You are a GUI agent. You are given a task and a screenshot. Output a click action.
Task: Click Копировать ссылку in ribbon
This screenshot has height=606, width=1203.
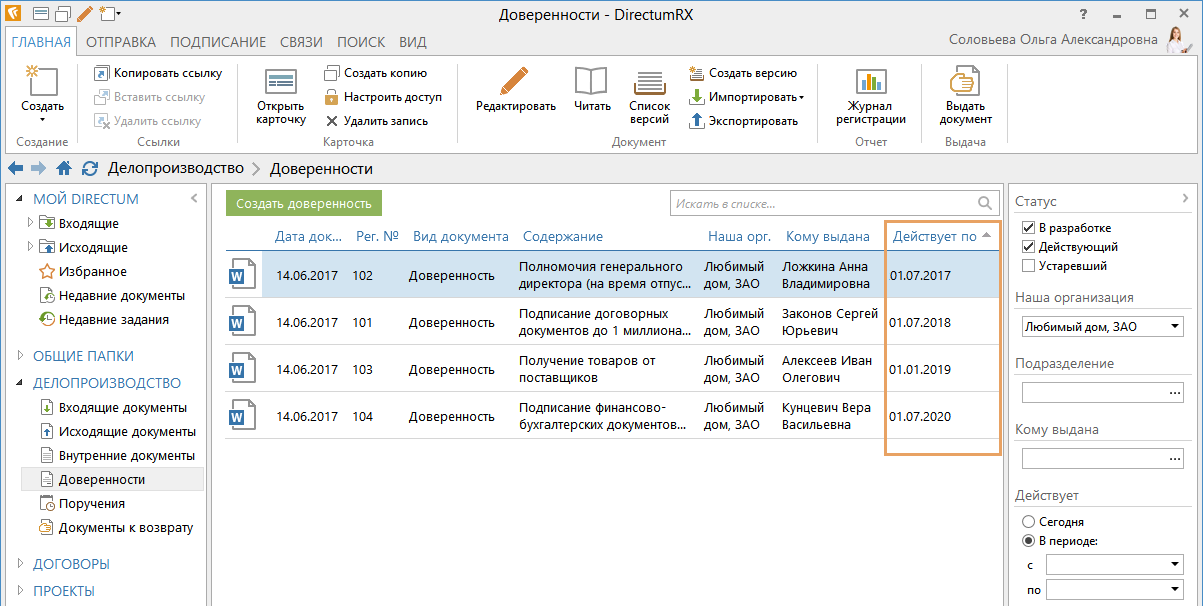(167, 73)
